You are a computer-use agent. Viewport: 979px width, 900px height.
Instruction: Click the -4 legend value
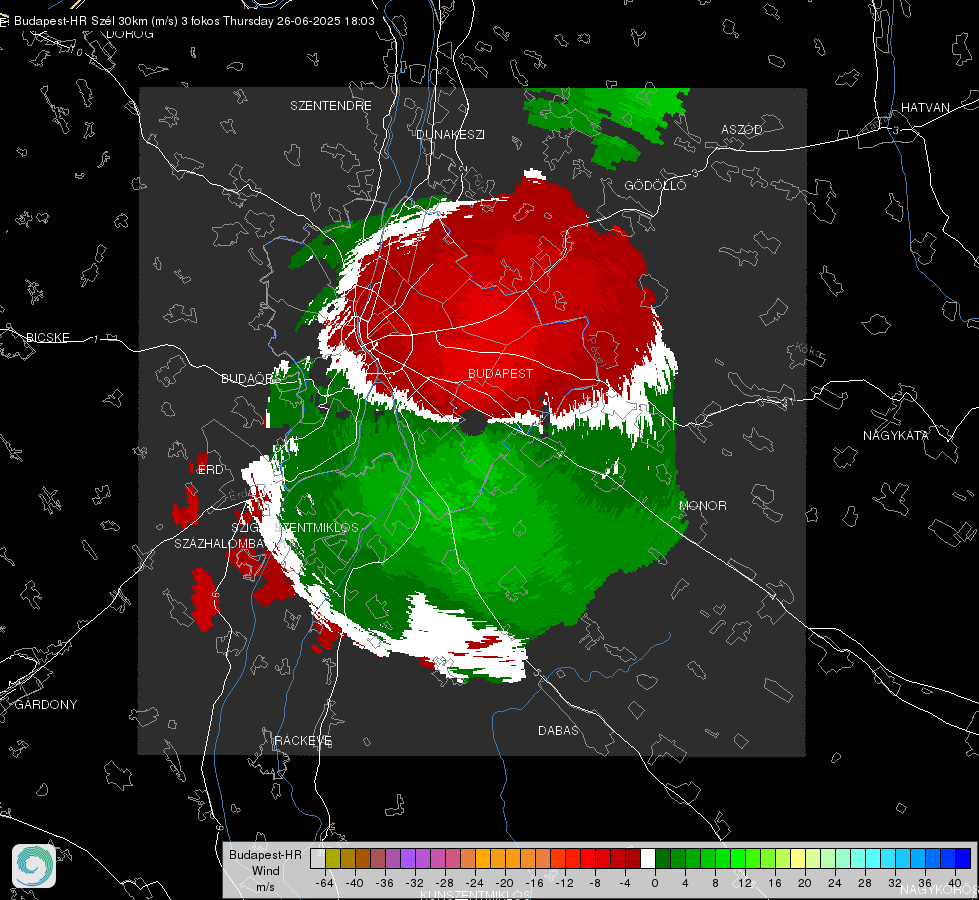point(625,883)
